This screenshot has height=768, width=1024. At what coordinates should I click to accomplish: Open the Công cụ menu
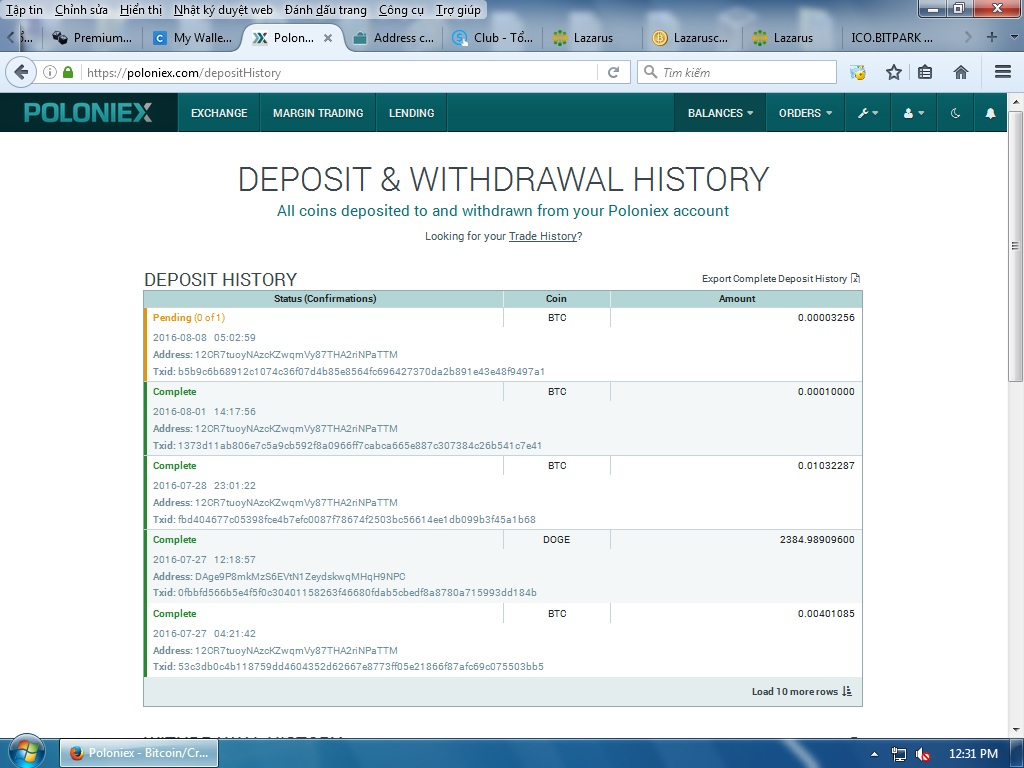(x=401, y=10)
